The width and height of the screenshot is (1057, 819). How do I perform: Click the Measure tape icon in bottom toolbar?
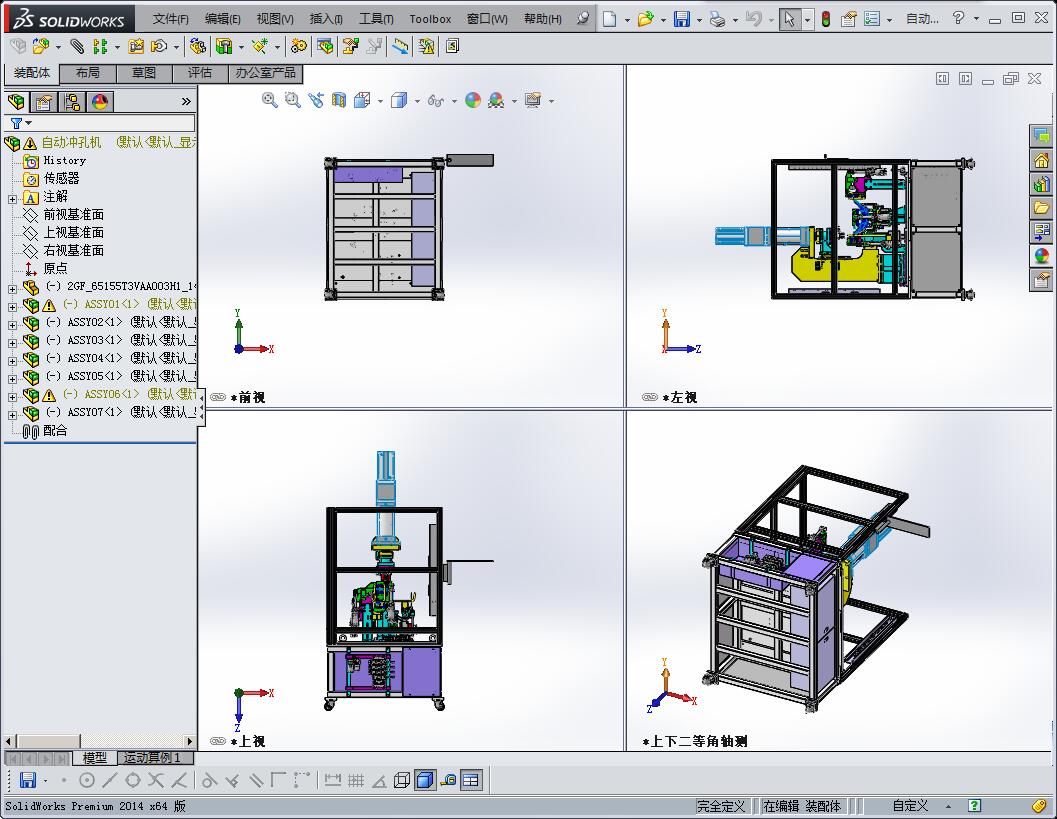tap(448, 780)
